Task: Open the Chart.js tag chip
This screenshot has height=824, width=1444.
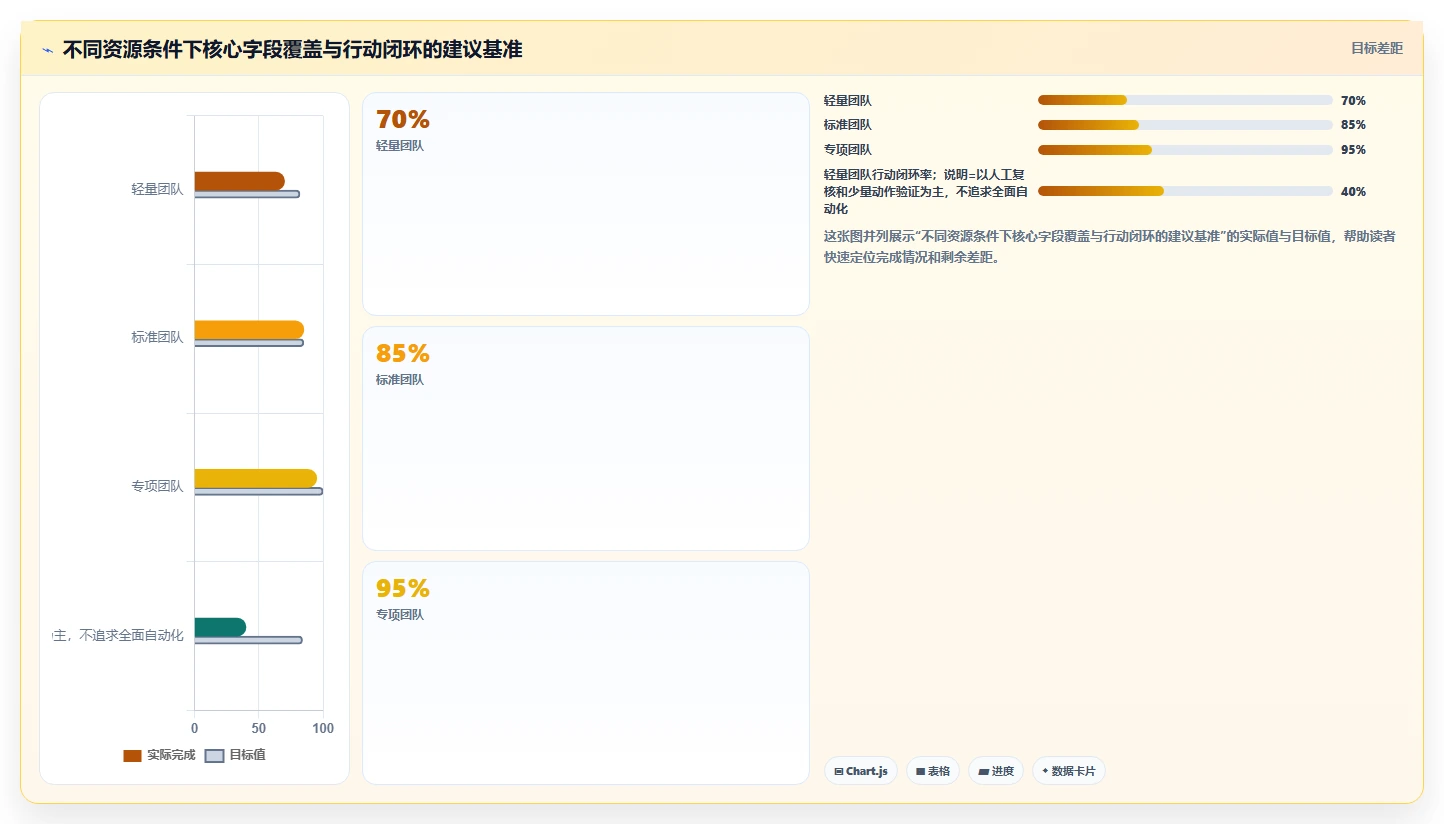Action: [x=861, y=771]
